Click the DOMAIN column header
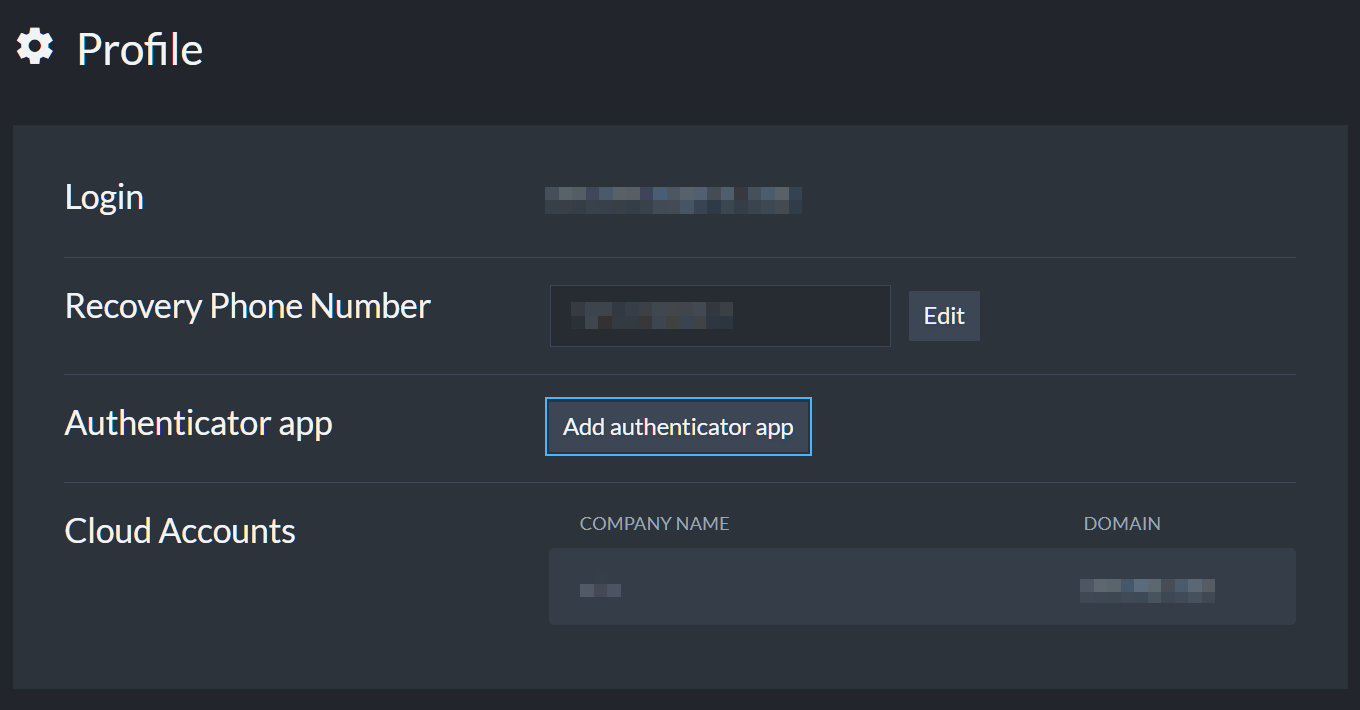This screenshot has width=1360, height=710. tap(1122, 524)
